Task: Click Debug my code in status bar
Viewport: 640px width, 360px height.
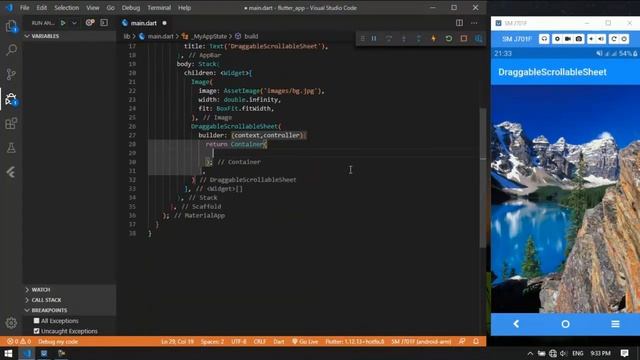Action: [x=58, y=342]
